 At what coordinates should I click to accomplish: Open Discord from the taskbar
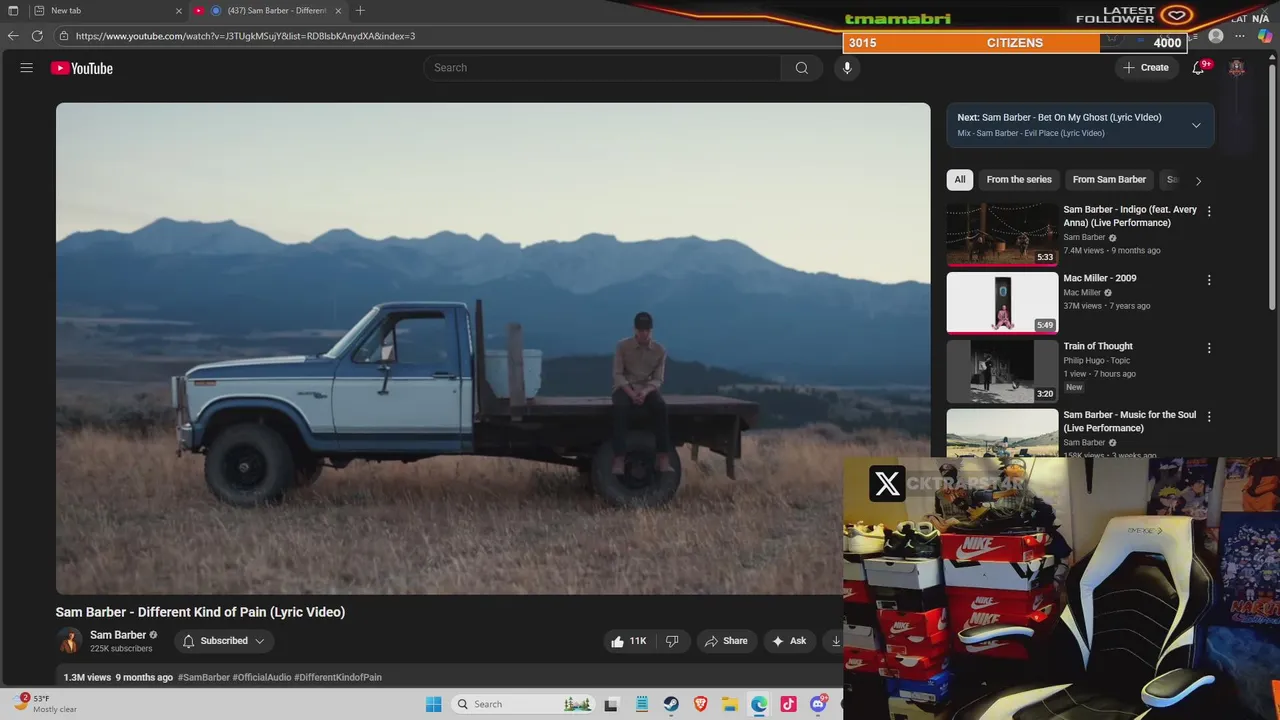click(818, 704)
